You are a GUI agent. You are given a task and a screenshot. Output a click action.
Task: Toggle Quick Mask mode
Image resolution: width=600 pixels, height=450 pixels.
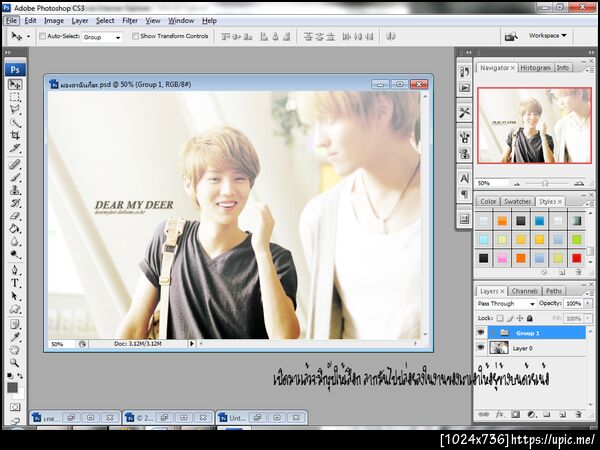15,407
